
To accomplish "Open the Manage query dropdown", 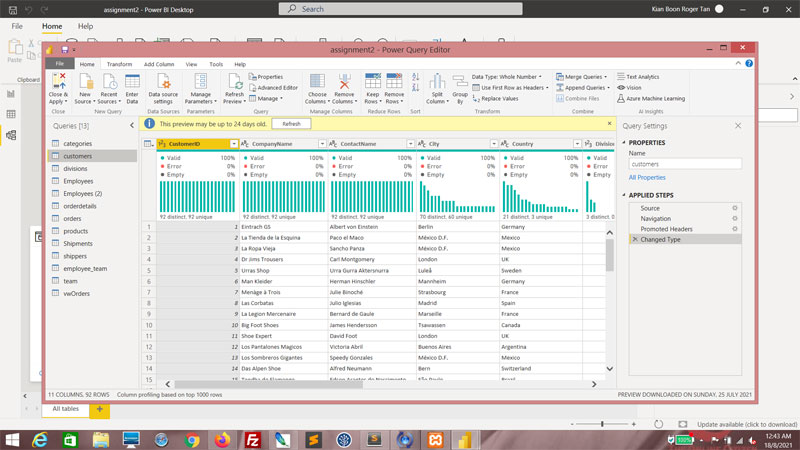I will click(266, 98).
